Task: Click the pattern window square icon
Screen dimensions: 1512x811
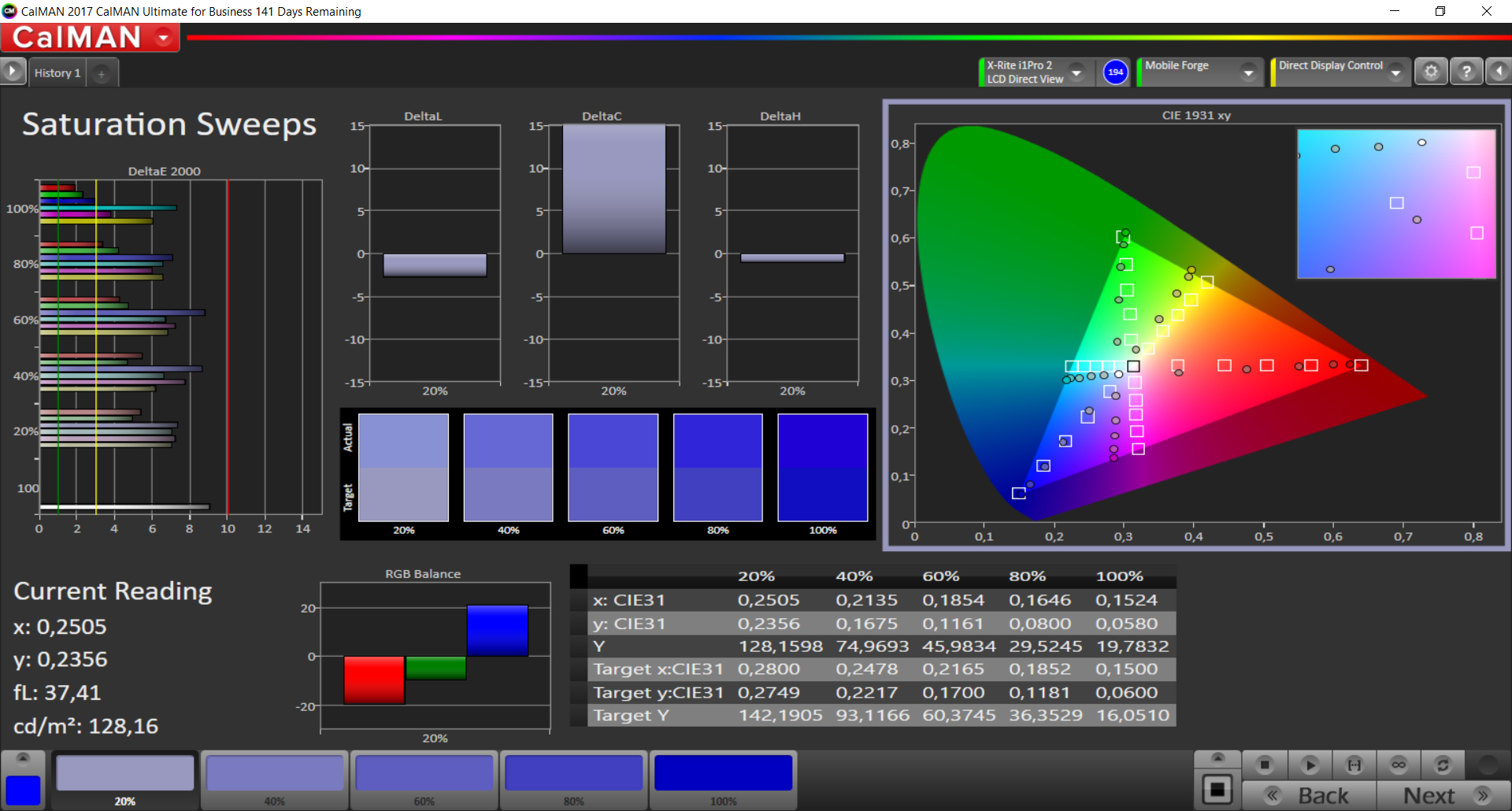Action: (x=1217, y=789)
